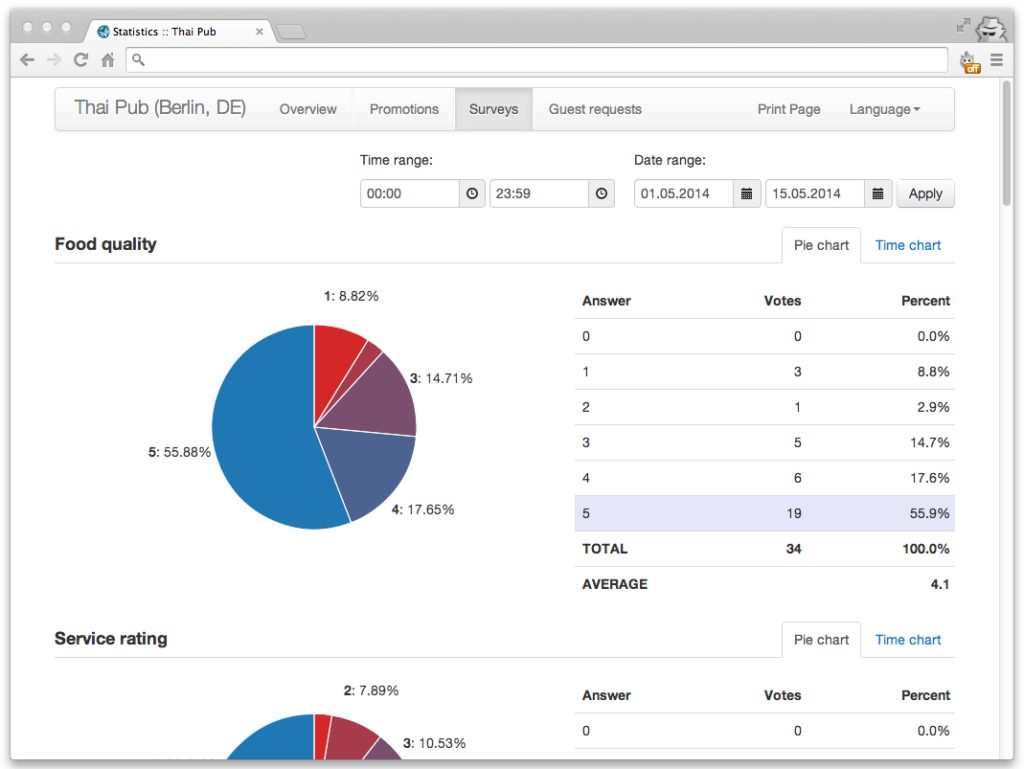Go forward to the next page
1024x769 pixels.
pos(54,60)
